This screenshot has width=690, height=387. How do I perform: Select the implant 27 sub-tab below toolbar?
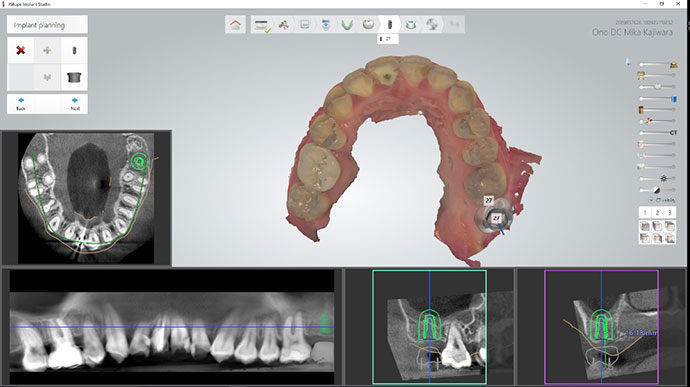click(x=388, y=39)
